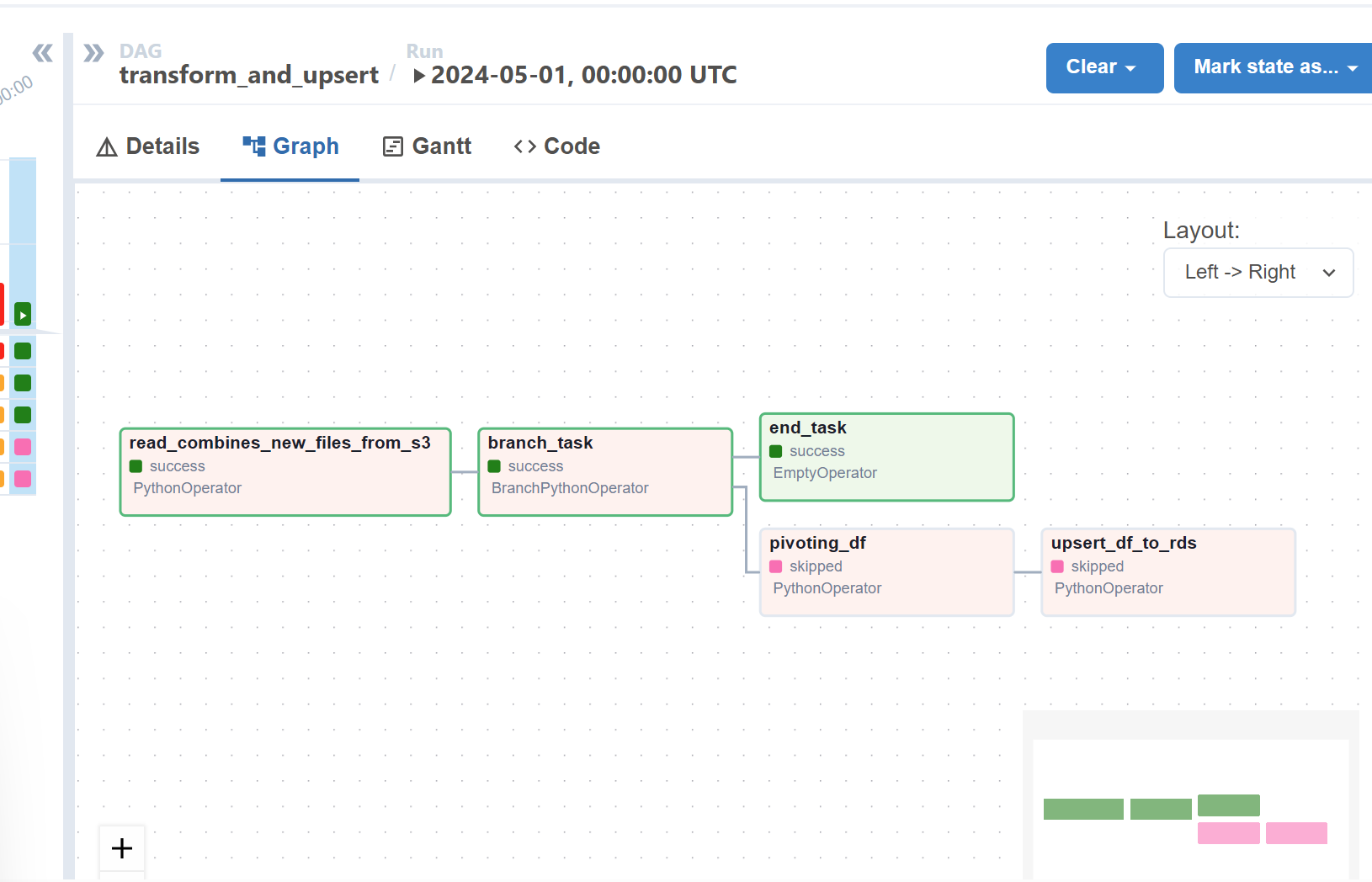Switch to the Details tab
The height and width of the screenshot is (882, 1372).
pyautogui.click(x=162, y=146)
